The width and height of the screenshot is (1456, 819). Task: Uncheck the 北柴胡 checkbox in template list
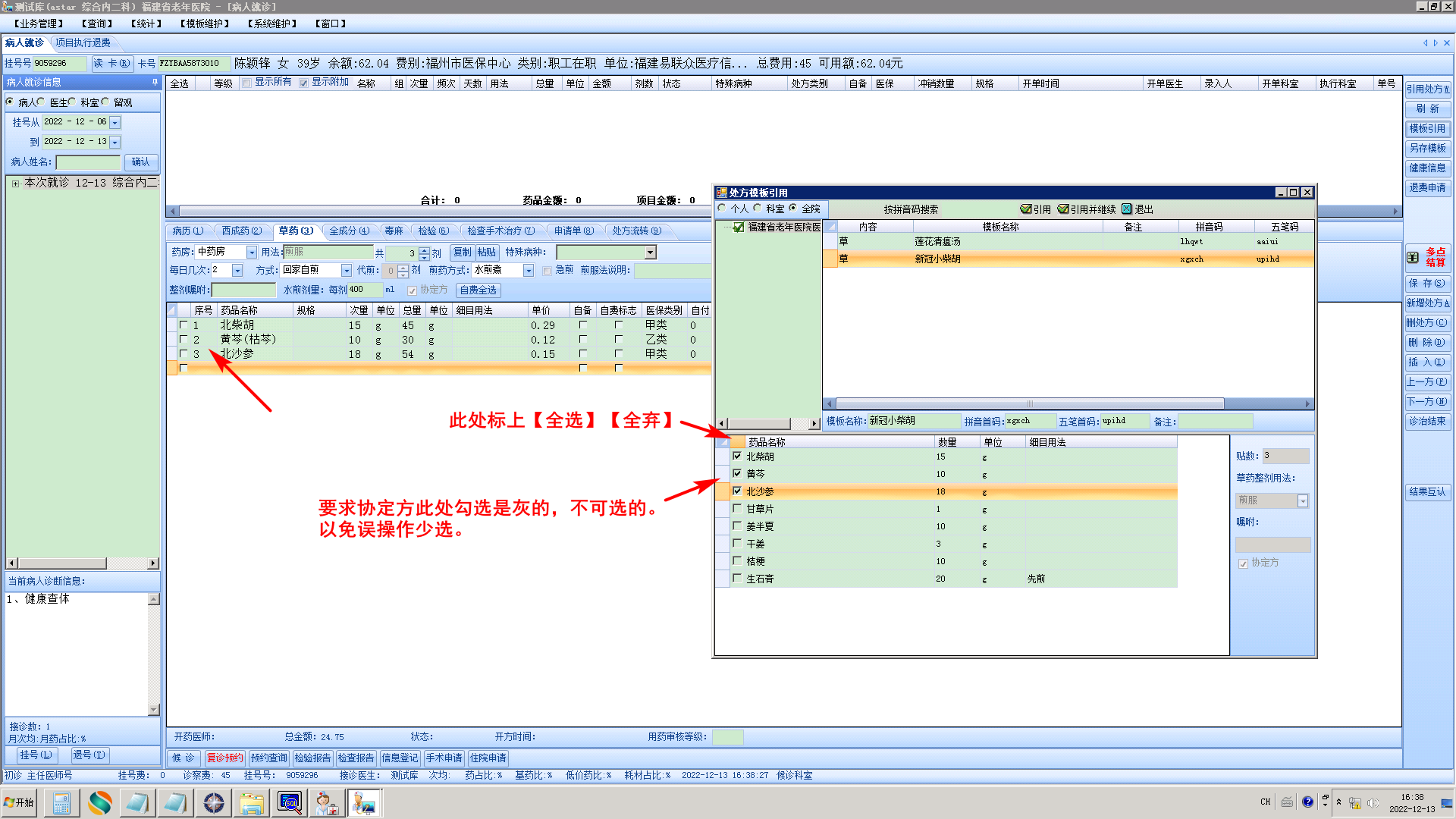737,457
